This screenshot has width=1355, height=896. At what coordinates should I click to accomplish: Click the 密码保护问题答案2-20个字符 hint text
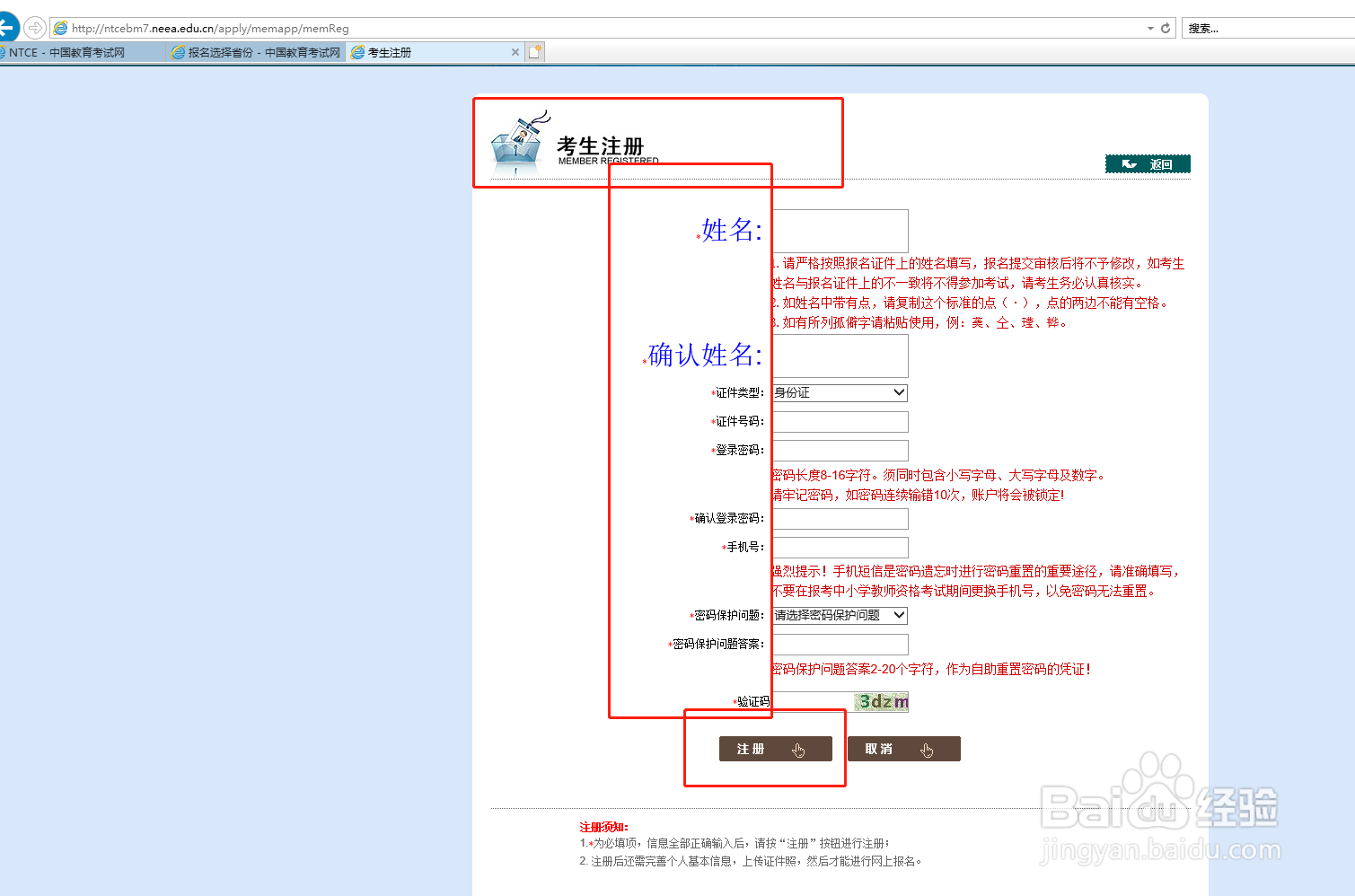[932, 669]
